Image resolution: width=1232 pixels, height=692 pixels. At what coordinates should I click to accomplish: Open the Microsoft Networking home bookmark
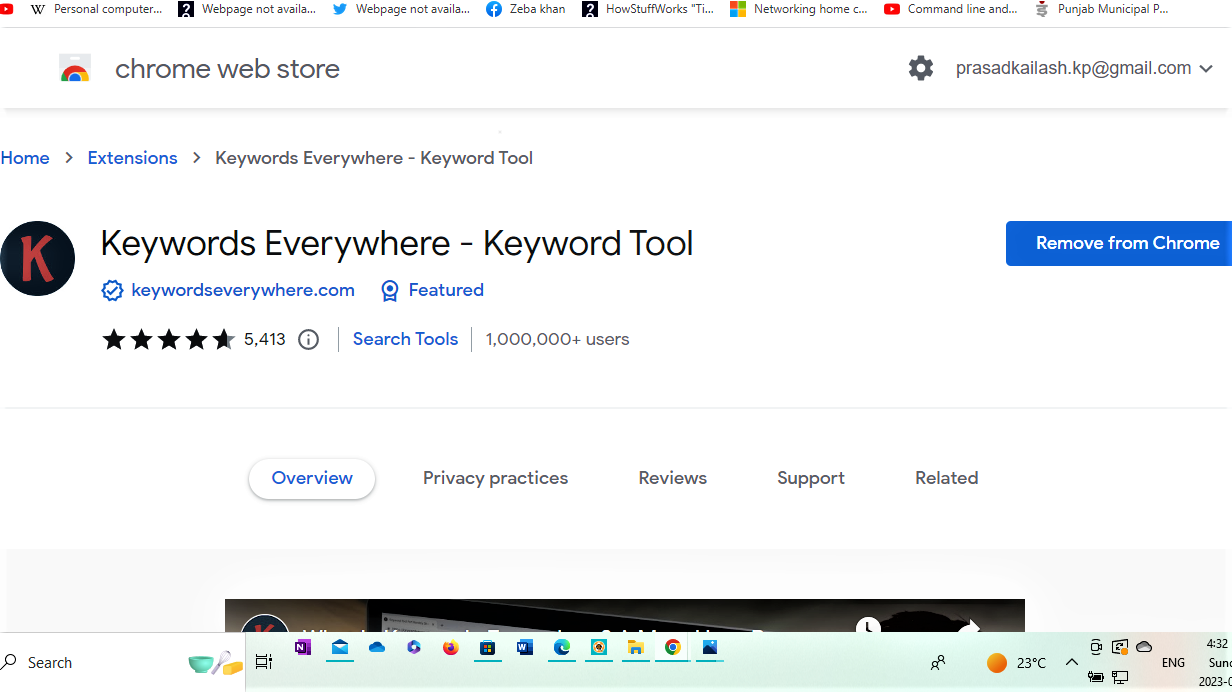click(x=799, y=9)
